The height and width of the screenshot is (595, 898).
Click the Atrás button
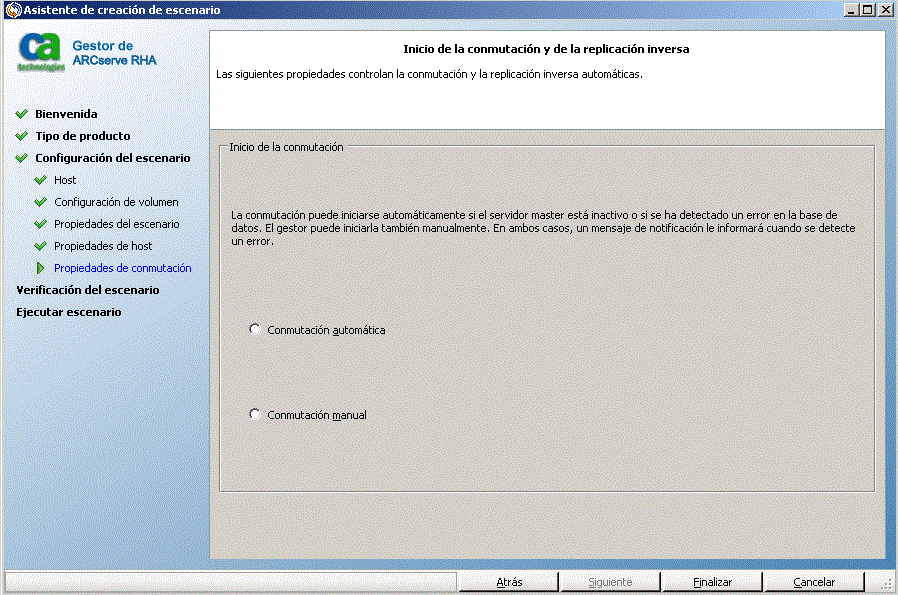pos(509,581)
